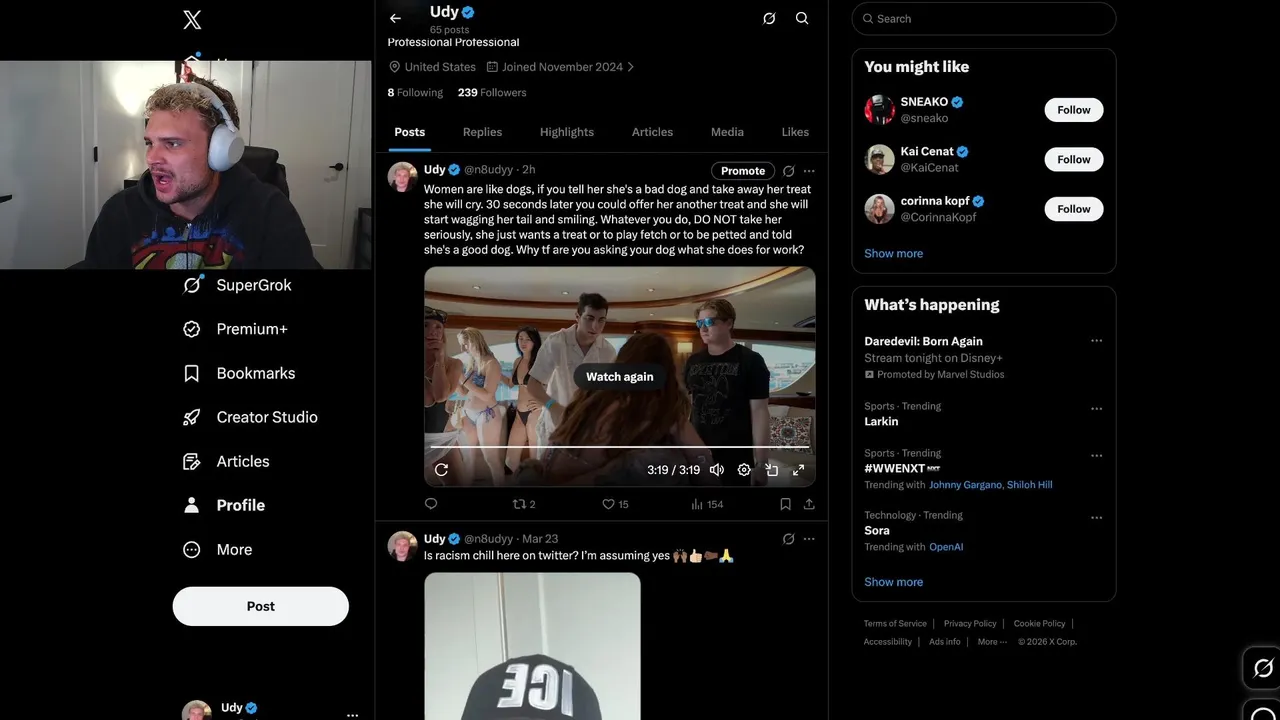
Task: Follow Kai Cenat
Action: [x=1074, y=159]
